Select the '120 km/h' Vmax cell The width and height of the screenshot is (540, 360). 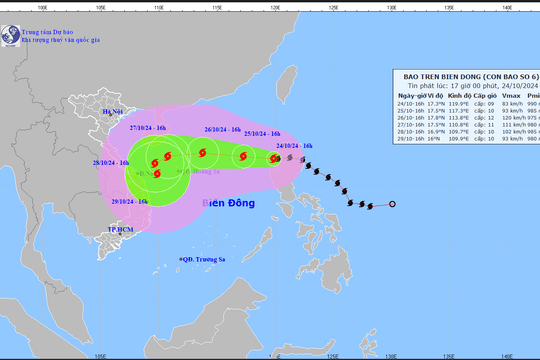click(x=514, y=118)
